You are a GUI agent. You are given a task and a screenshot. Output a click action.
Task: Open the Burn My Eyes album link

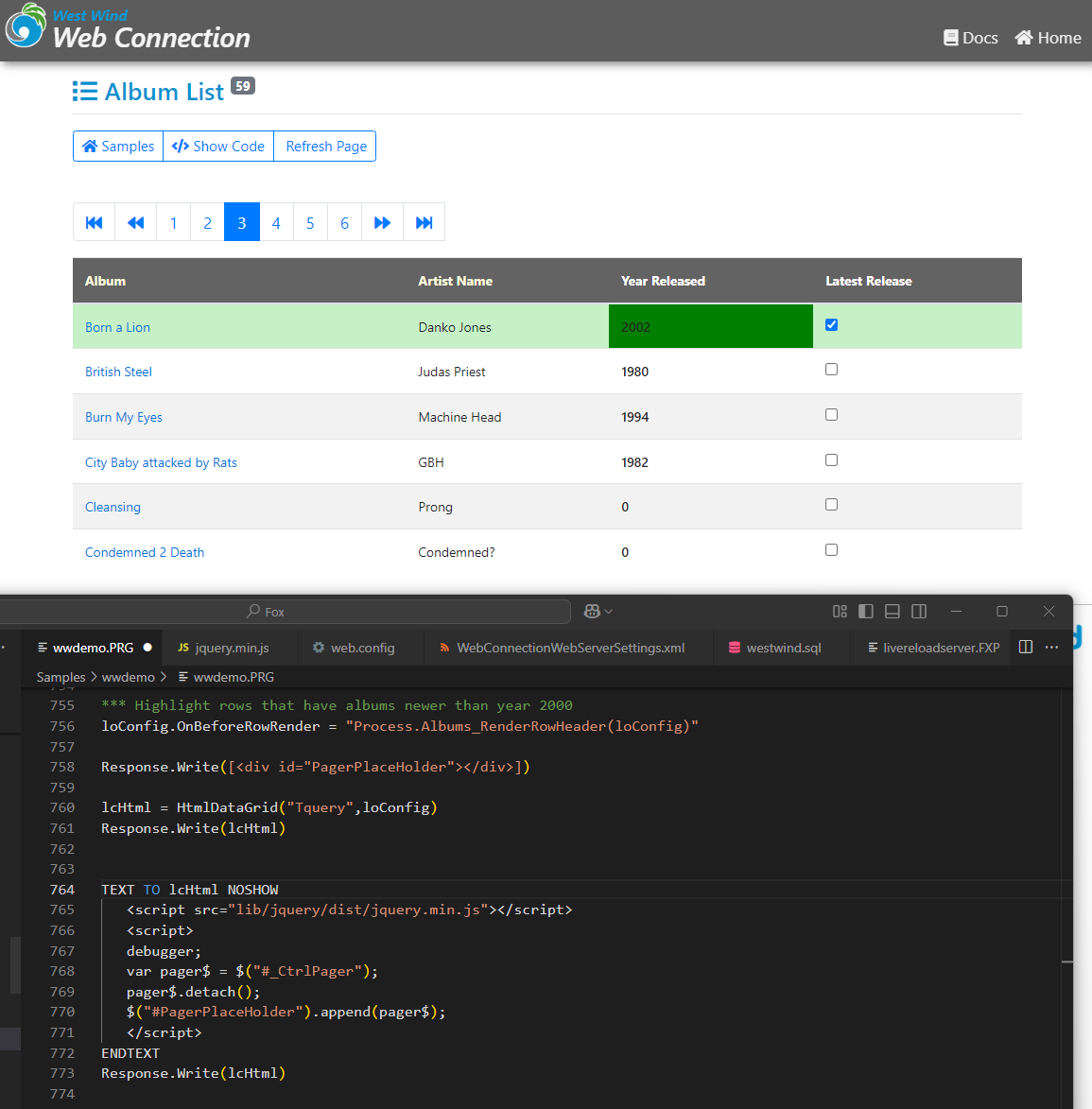pyautogui.click(x=124, y=417)
